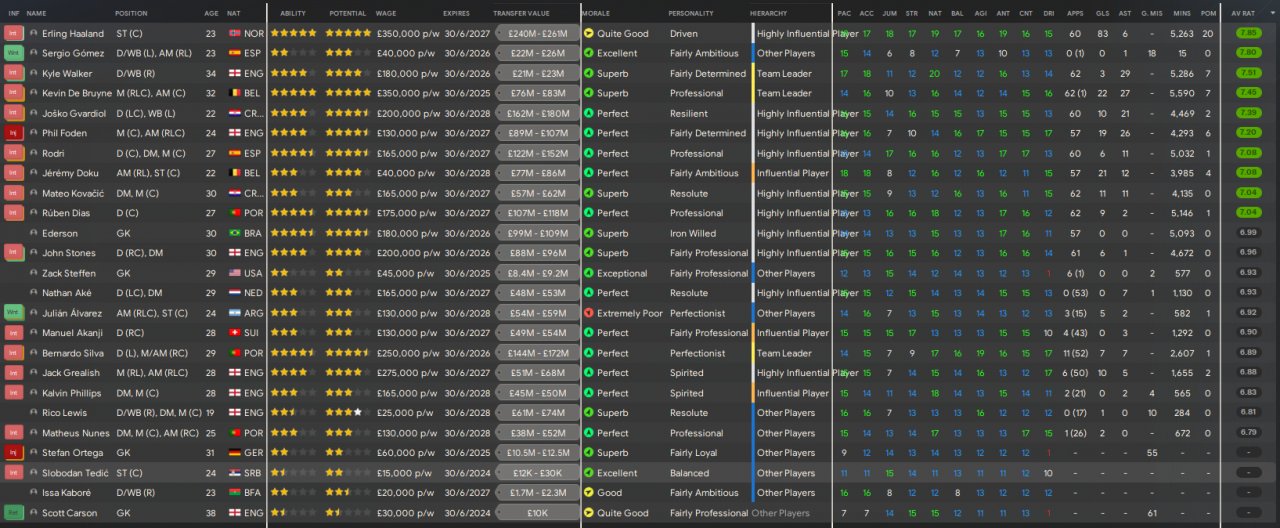Click the red 'Inj' injury badge for Phil Foden
This screenshot has width=1280, height=528.
(x=14, y=133)
